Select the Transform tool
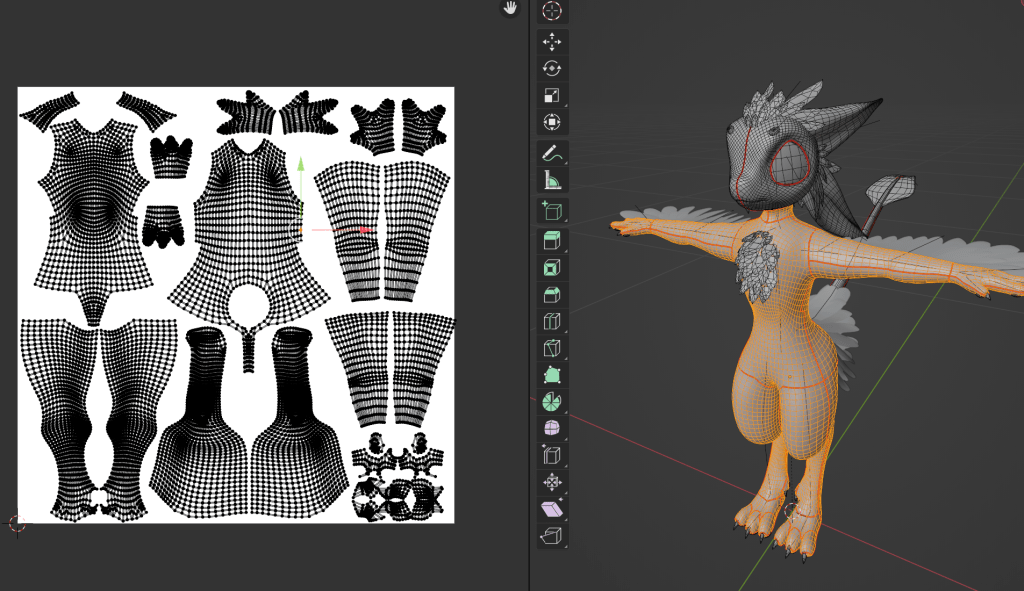1024x591 pixels. pyautogui.click(x=552, y=123)
